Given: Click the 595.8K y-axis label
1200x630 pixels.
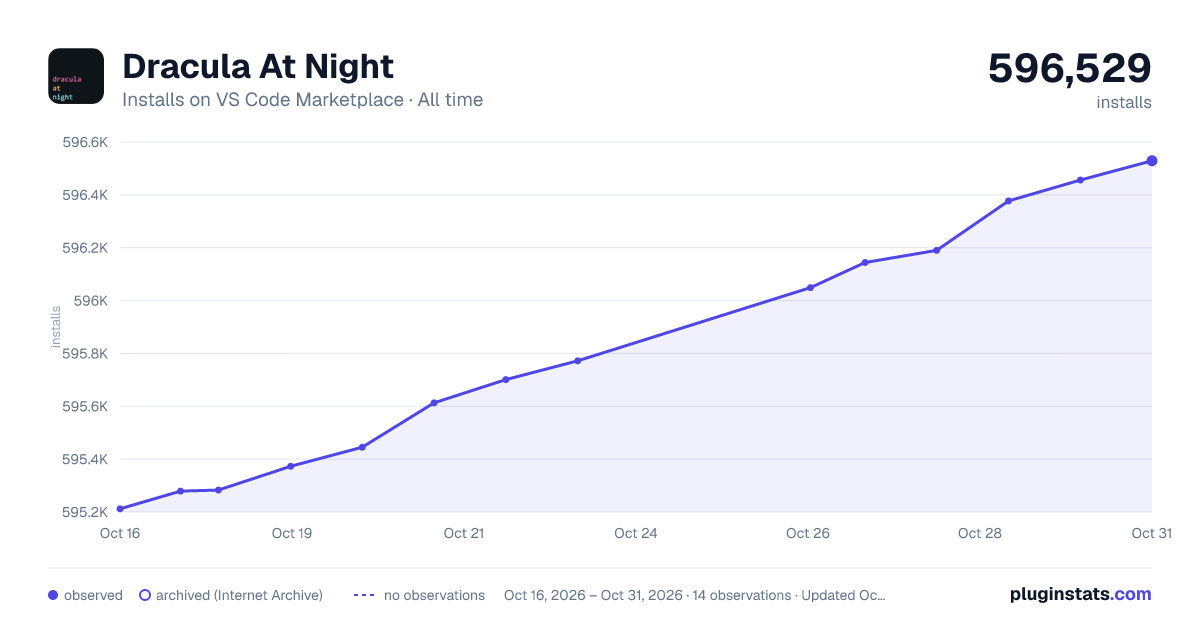Looking at the screenshot, I should tap(85, 354).
